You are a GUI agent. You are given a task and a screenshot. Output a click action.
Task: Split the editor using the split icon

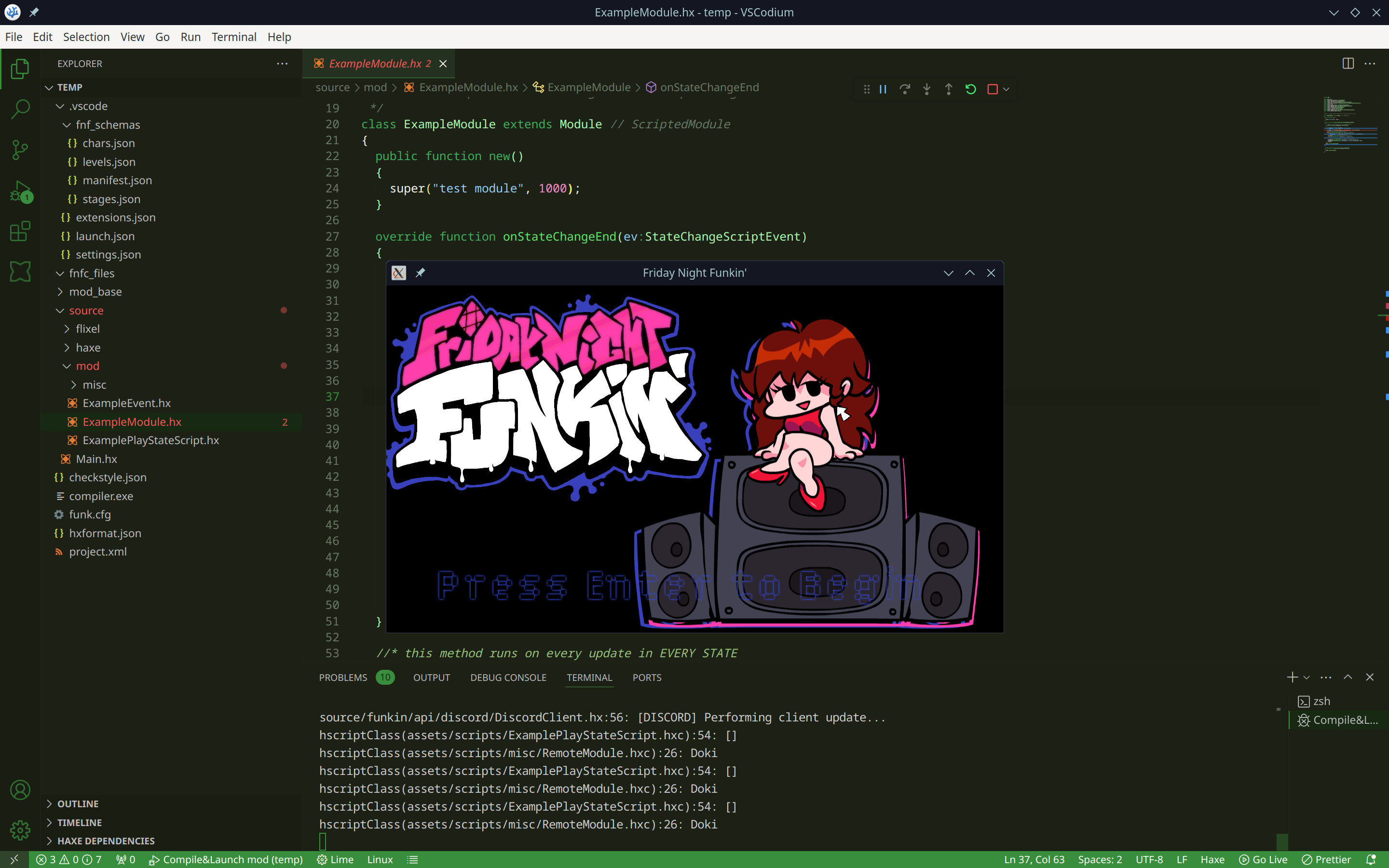click(x=1348, y=63)
